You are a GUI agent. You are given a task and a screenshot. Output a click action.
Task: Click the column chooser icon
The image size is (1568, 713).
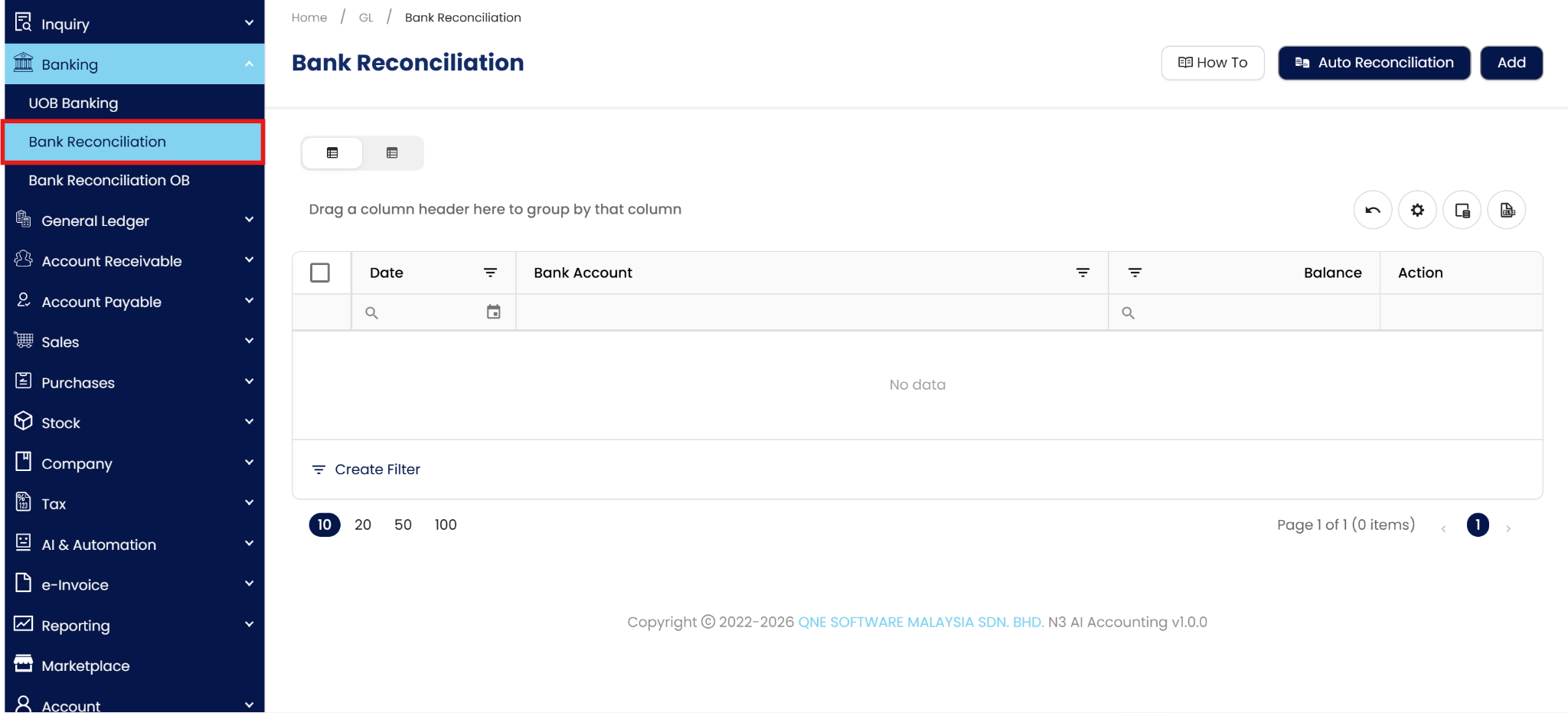[1462, 210]
